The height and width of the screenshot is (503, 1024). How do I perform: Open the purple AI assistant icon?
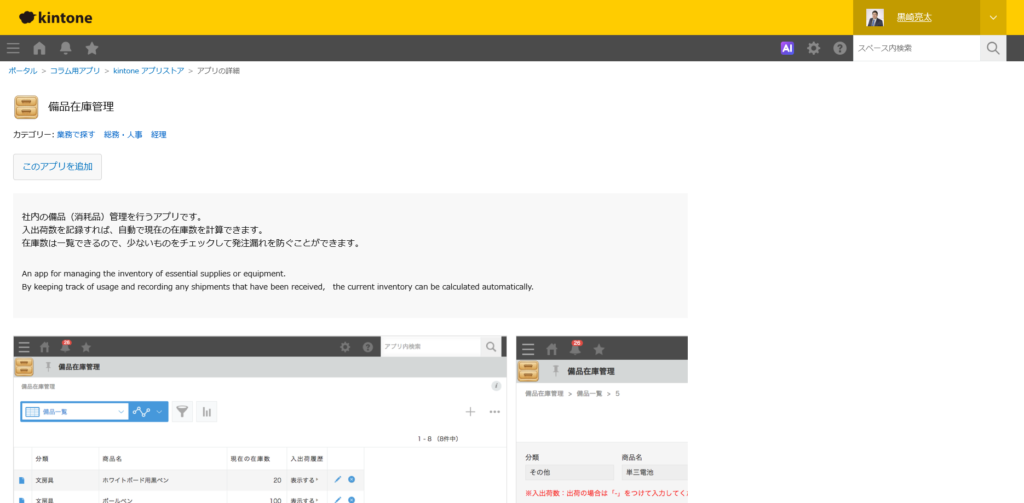(x=787, y=48)
